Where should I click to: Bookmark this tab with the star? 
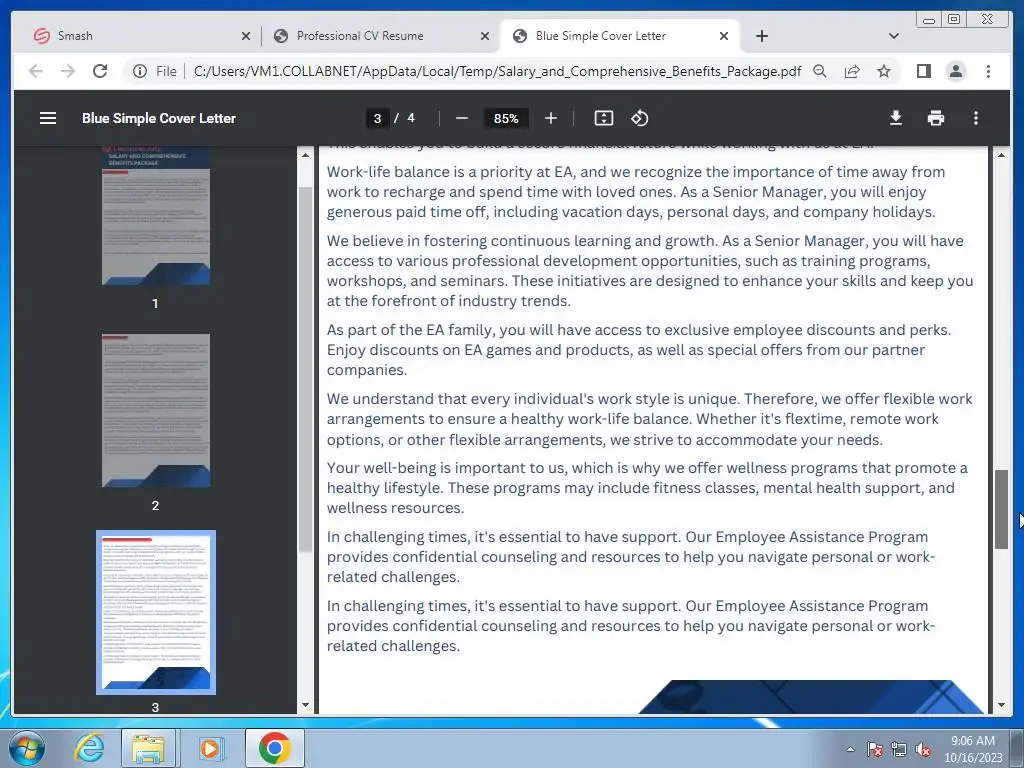coord(884,71)
